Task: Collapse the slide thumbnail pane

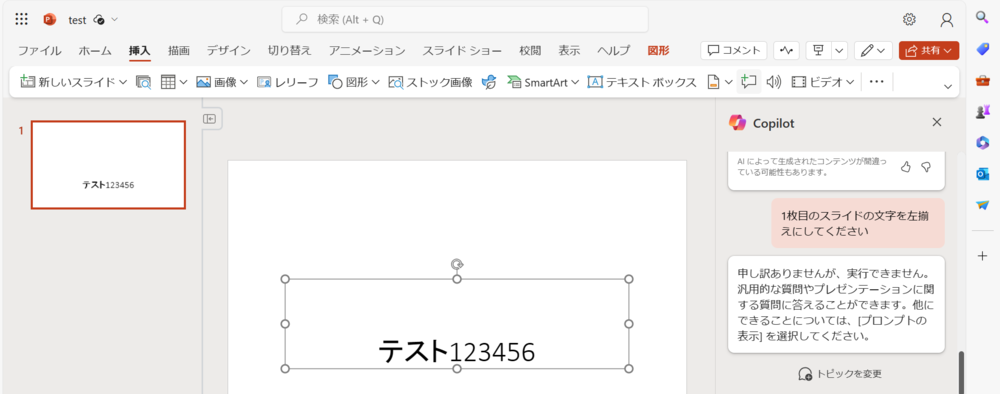Action: [210, 119]
